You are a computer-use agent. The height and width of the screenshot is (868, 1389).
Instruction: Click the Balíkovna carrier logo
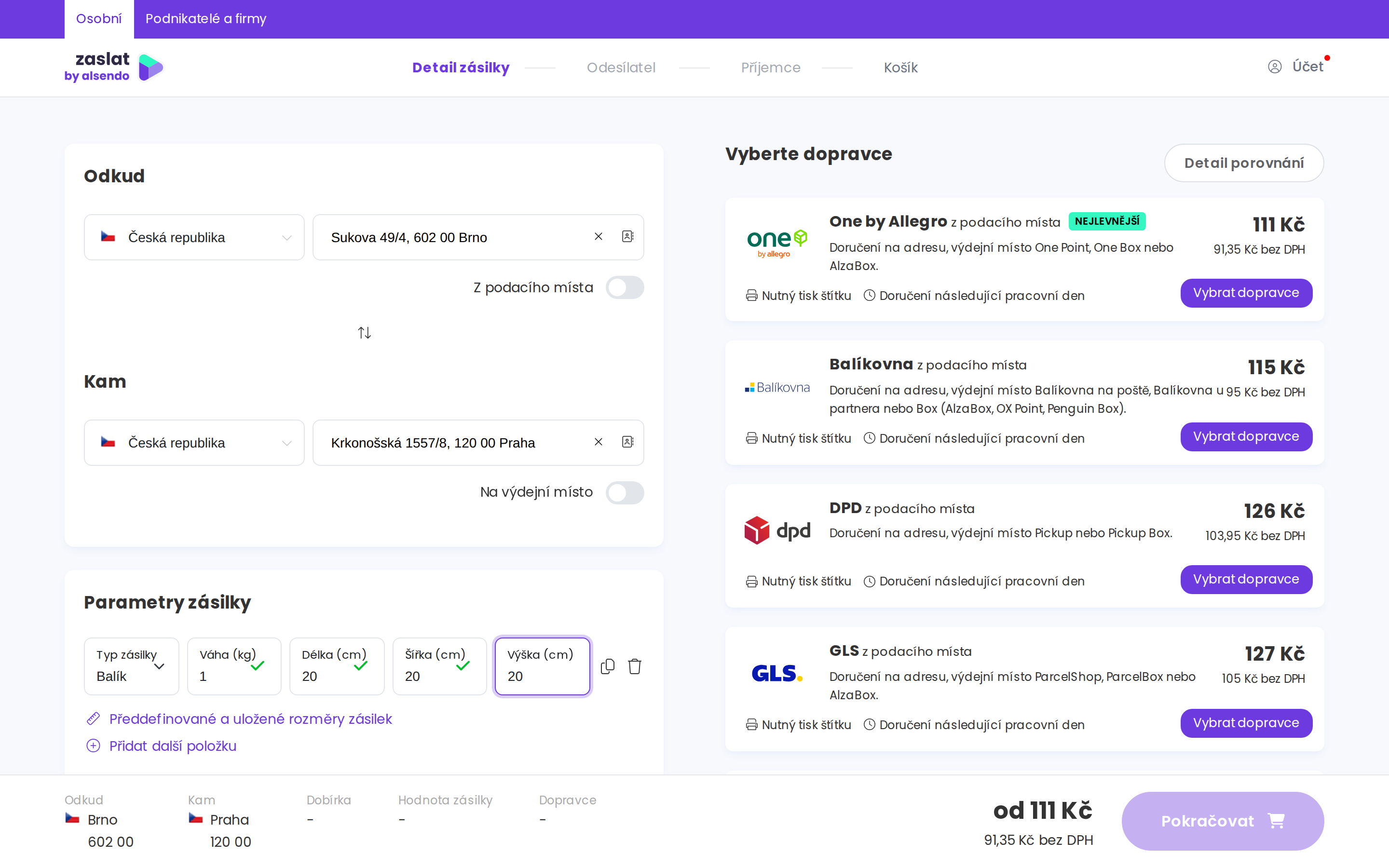777,388
